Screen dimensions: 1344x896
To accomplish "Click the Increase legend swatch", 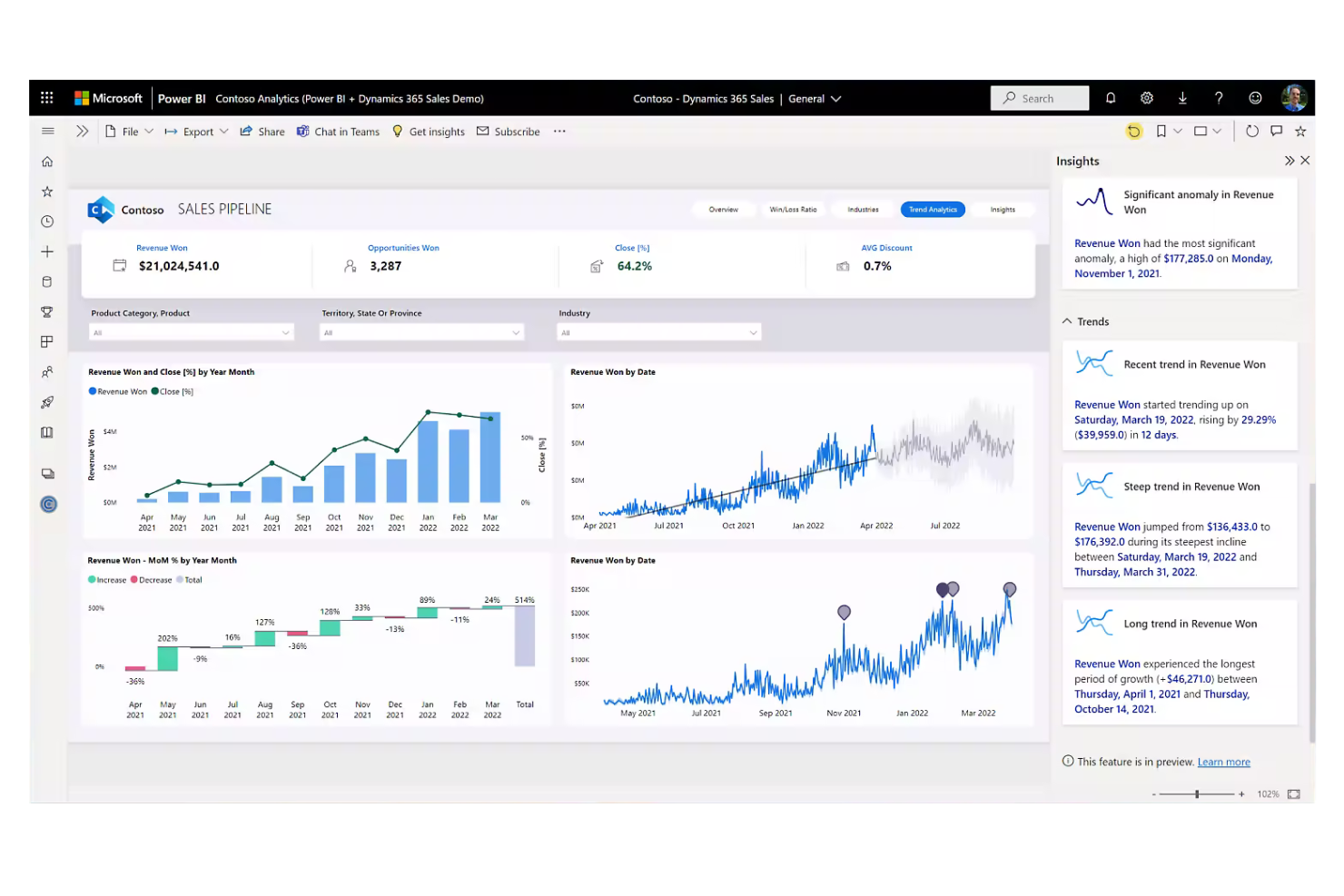I will point(92,579).
